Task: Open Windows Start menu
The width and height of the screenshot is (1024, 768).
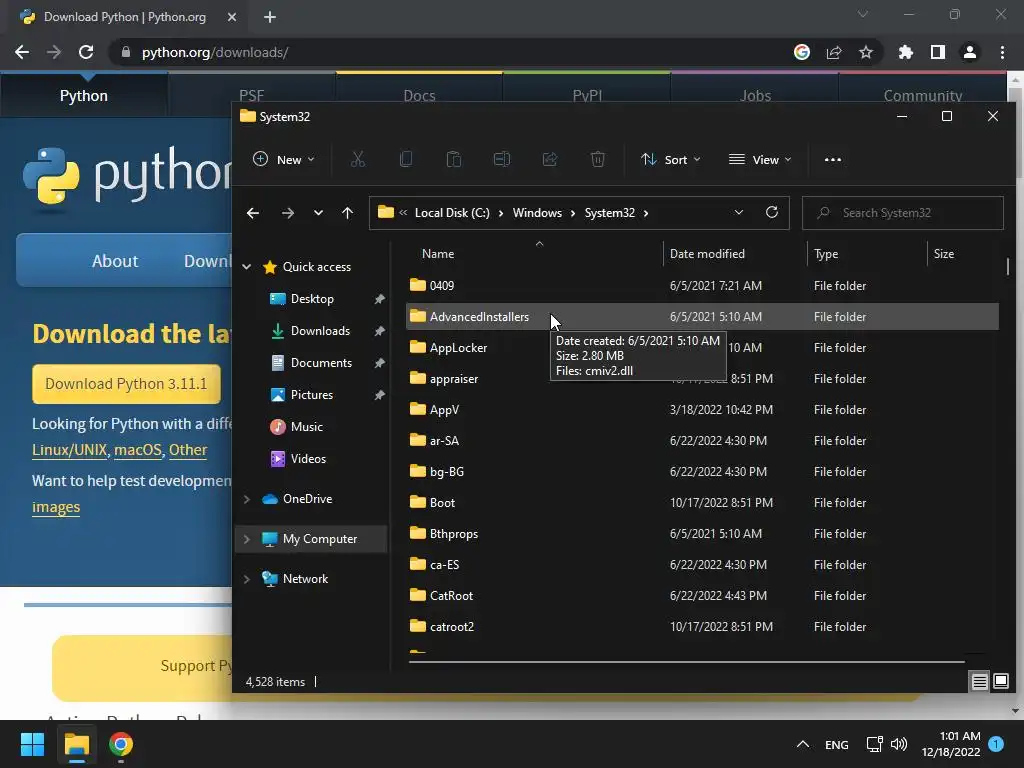Action: click(32, 744)
